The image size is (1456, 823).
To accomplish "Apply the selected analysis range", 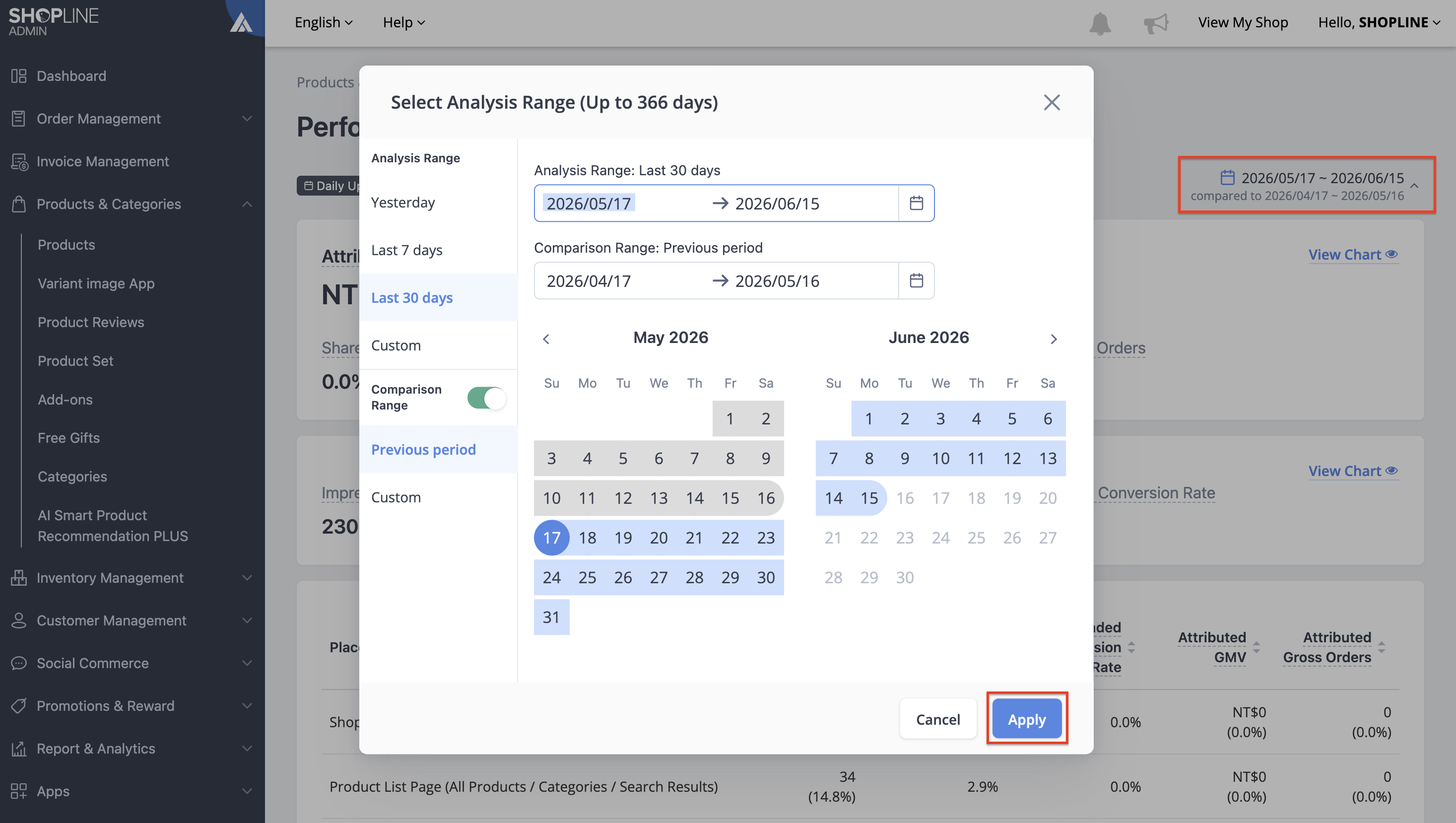I will [1026, 719].
